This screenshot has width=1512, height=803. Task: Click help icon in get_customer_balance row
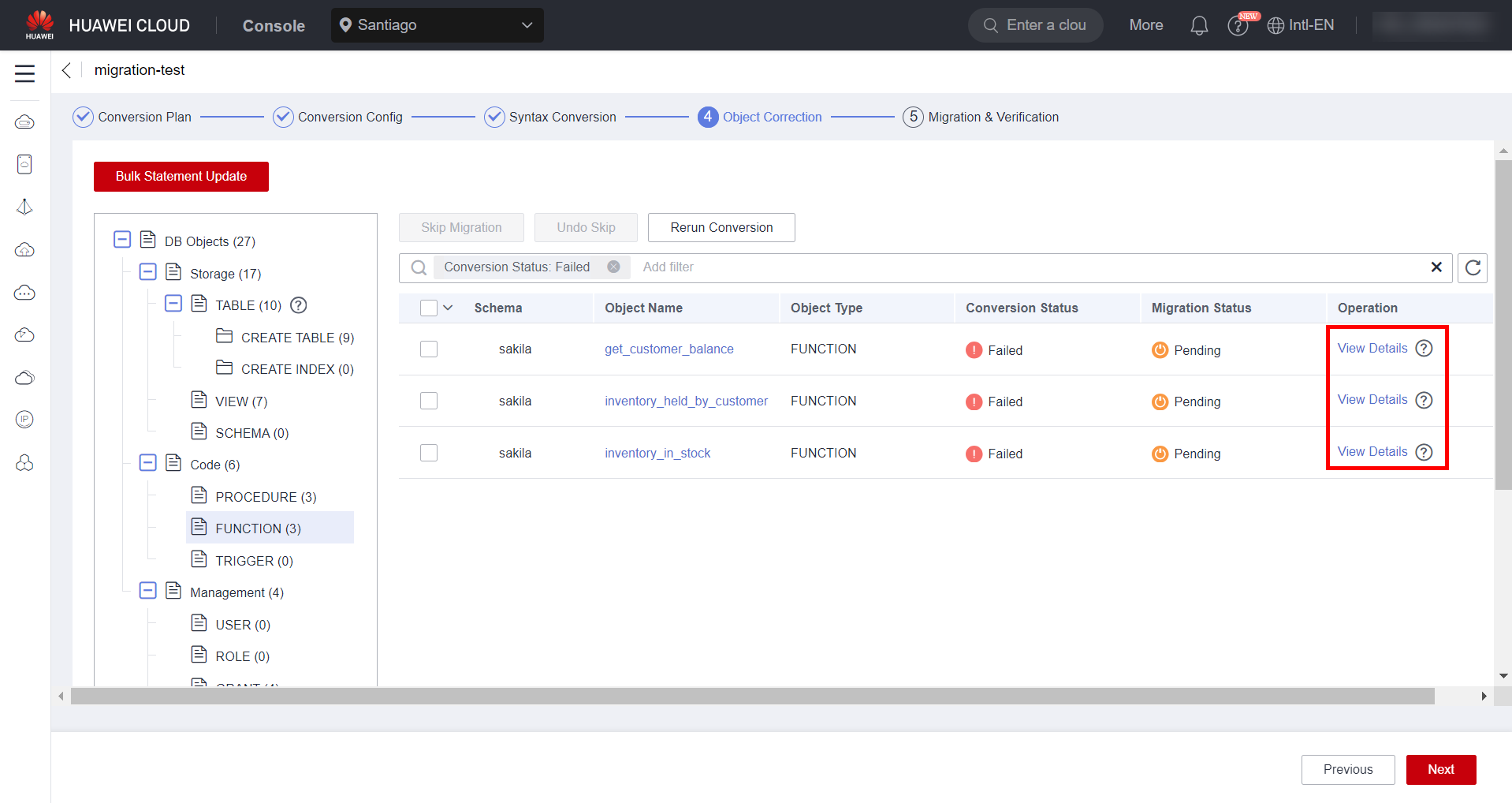pyautogui.click(x=1424, y=349)
